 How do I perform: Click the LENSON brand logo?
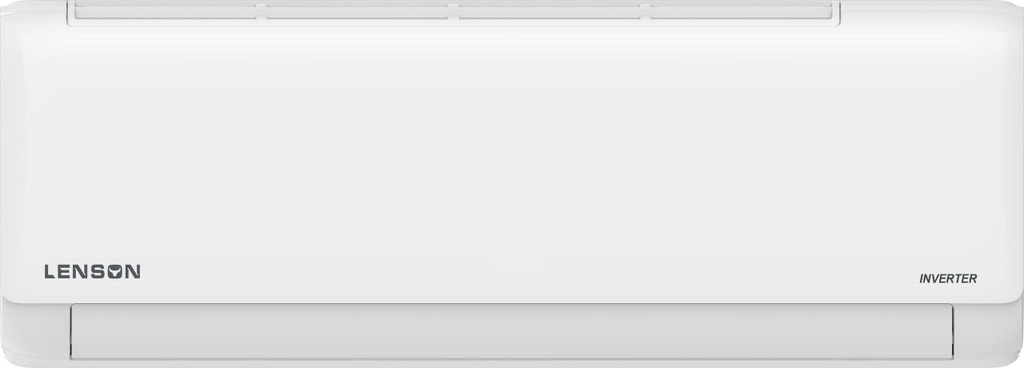[92, 271]
